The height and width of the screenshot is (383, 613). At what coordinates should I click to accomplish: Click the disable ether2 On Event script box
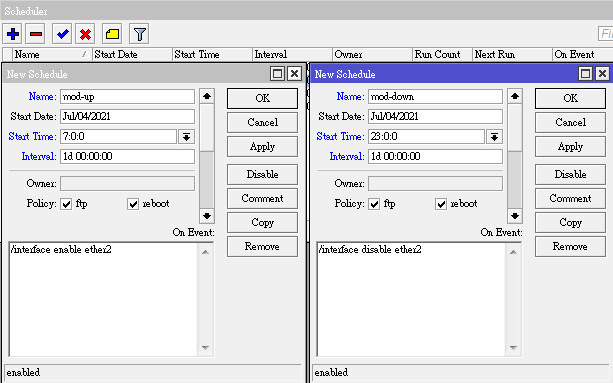(x=412, y=299)
